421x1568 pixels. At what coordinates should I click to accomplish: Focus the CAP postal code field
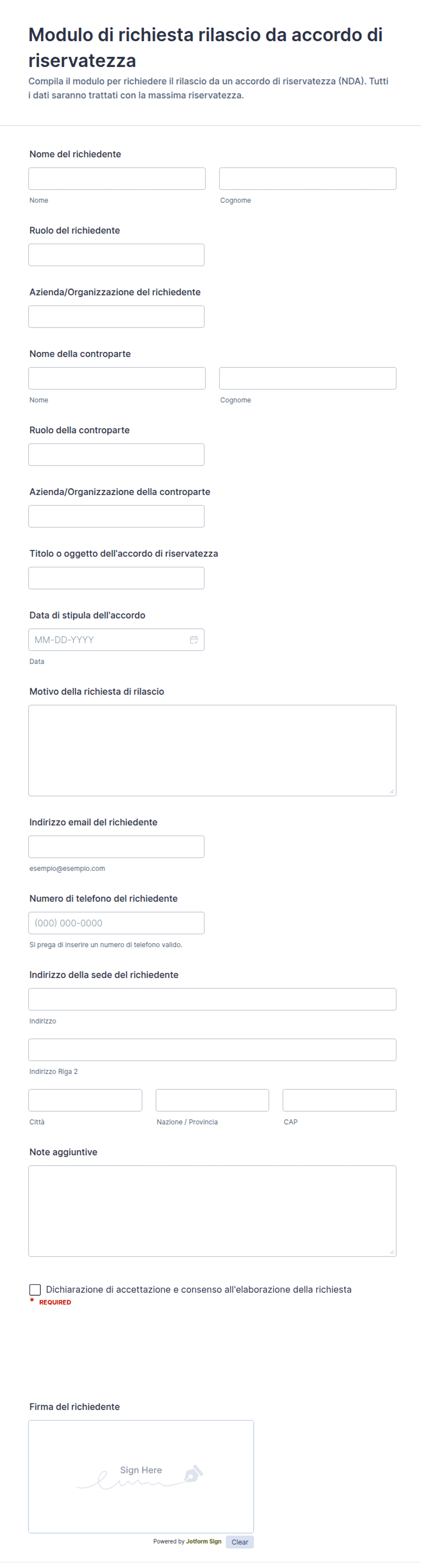(x=340, y=1100)
